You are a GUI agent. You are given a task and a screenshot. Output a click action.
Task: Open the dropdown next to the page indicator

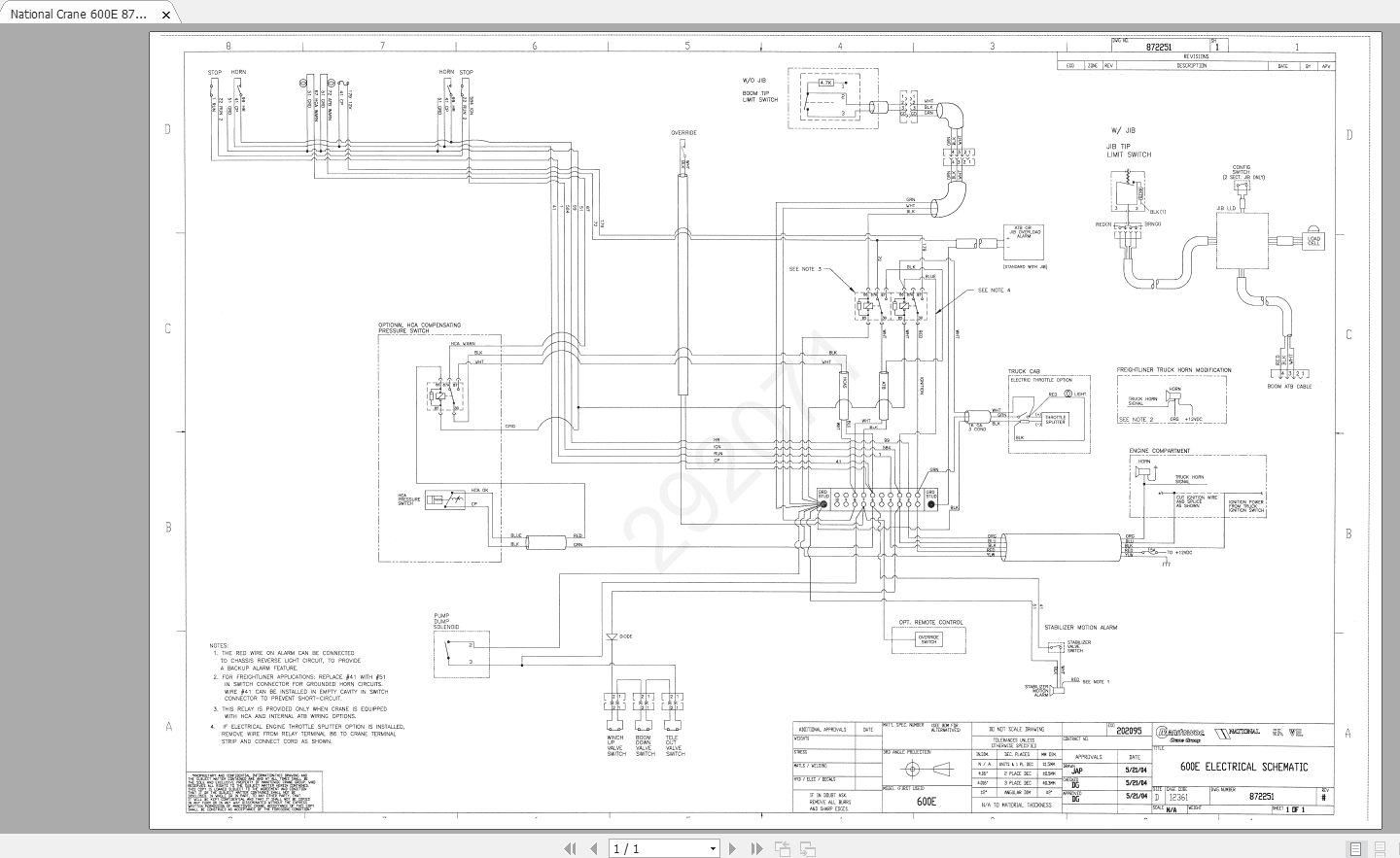point(713,847)
